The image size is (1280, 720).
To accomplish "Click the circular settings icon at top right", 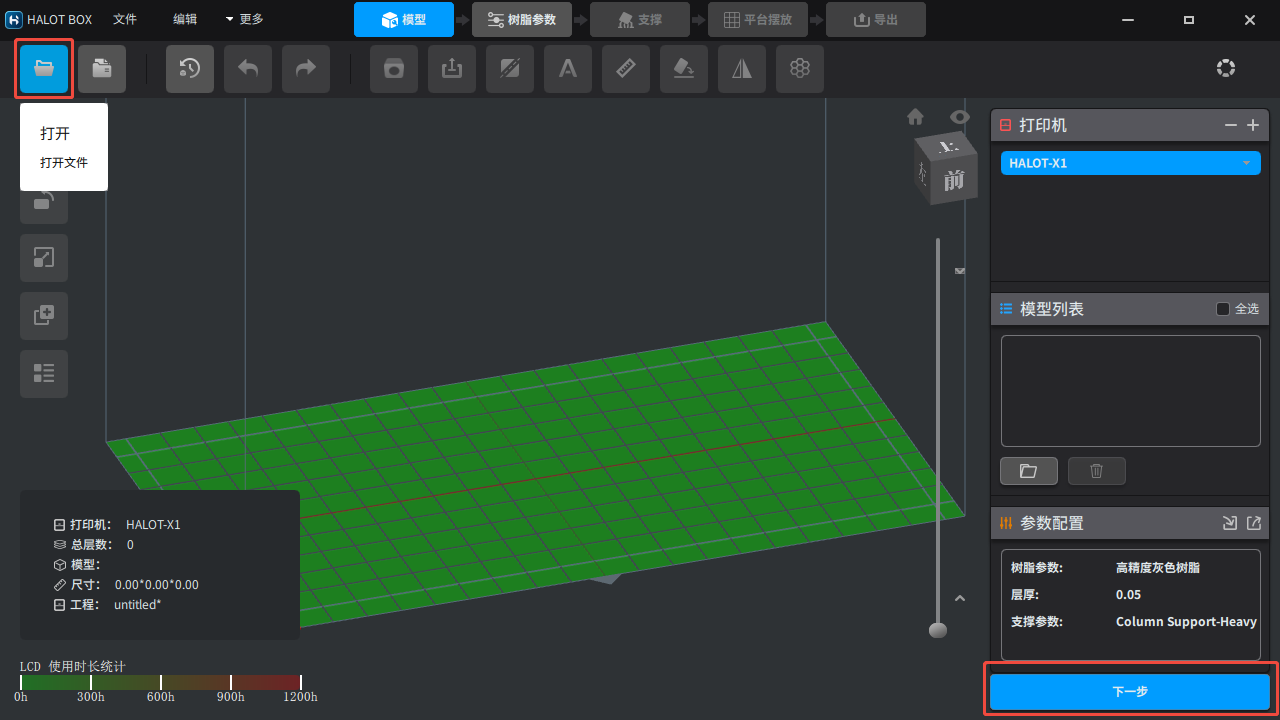I will pyautogui.click(x=1226, y=68).
